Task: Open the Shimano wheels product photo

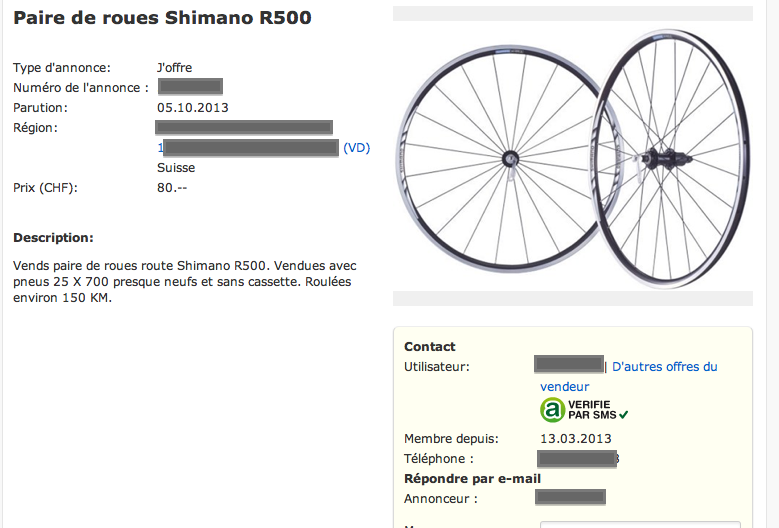Action: (x=572, y=156)
